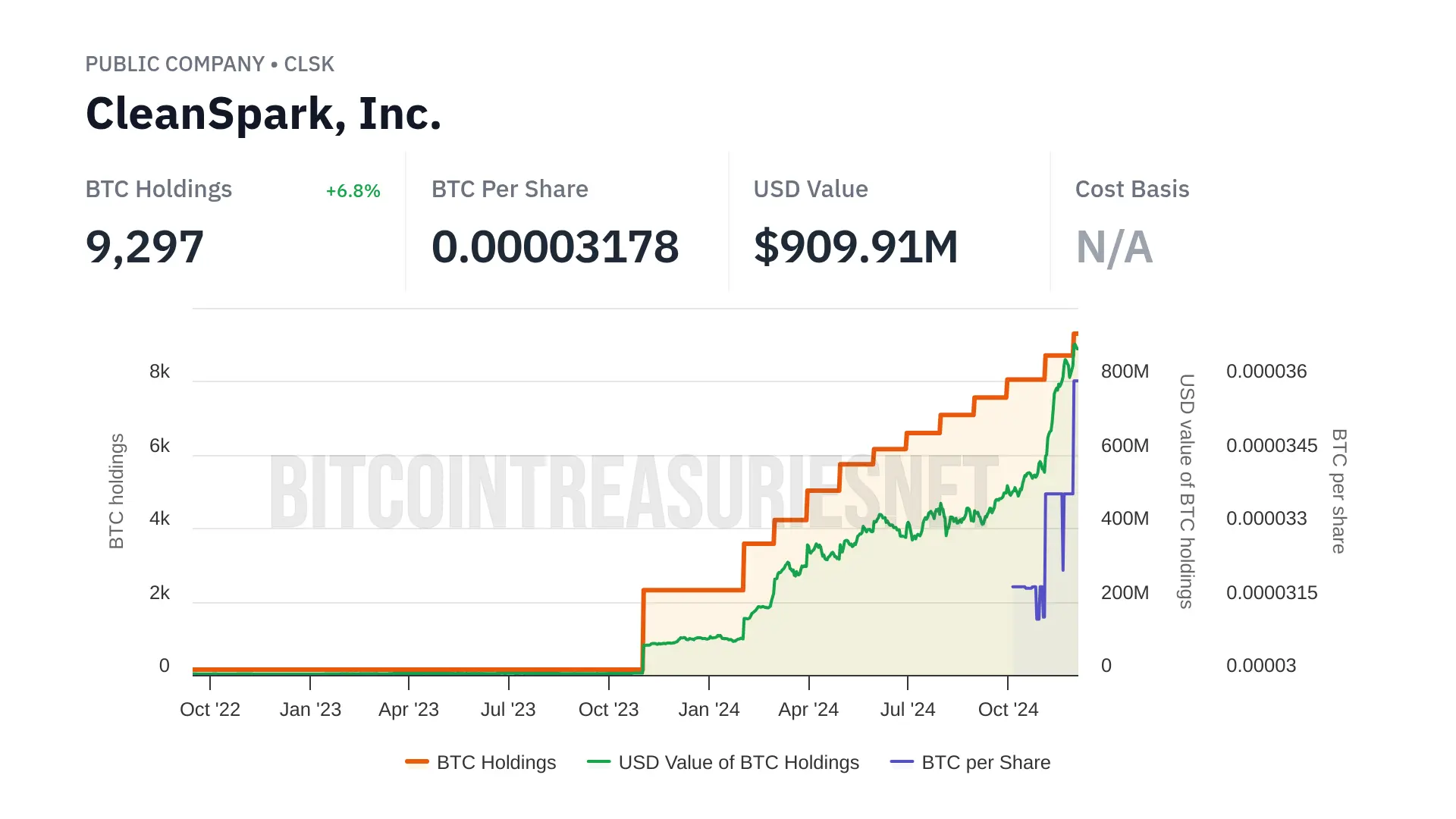1456x819 pixels.
Task: Click the Jan '24 x-axis tick label
Action: (x=708, y=709)
